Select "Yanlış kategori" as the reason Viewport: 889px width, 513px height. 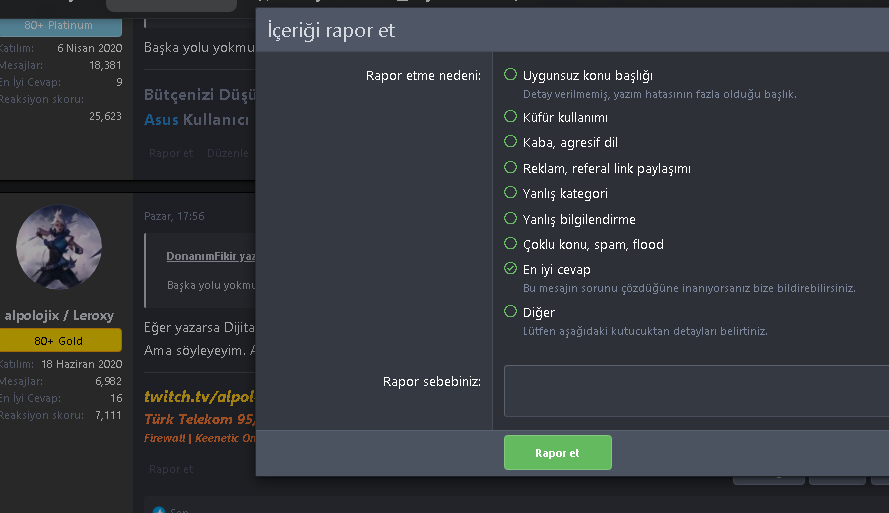511,193
